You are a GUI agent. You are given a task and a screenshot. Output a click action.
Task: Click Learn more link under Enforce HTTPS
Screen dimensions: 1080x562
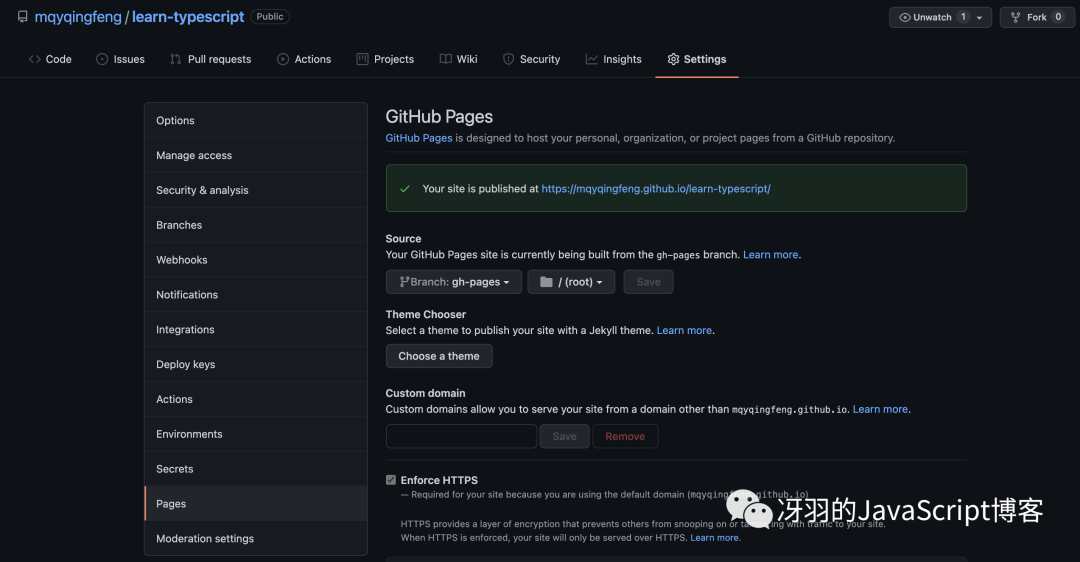coord(714,538)
